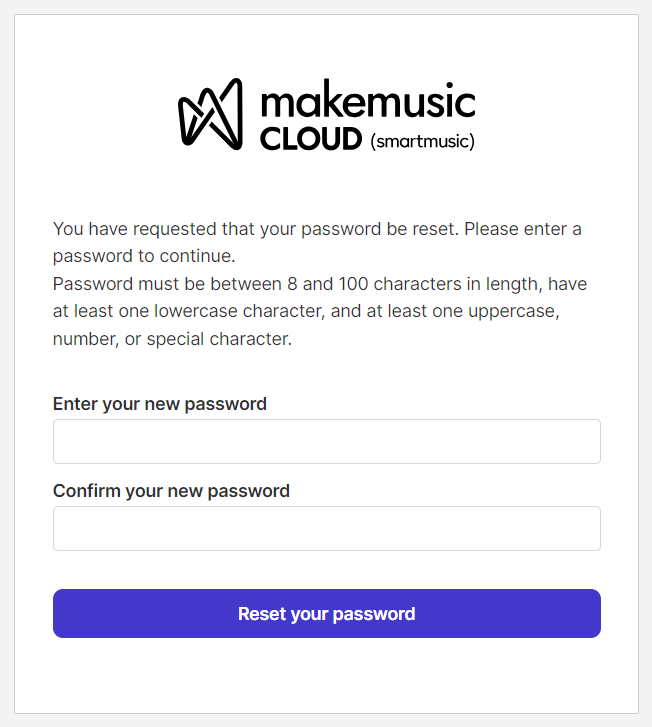The width and height of the screenshot is (652, 727).
Task: Click the word 'length' in password rules
Action: (x=512, y=284)
